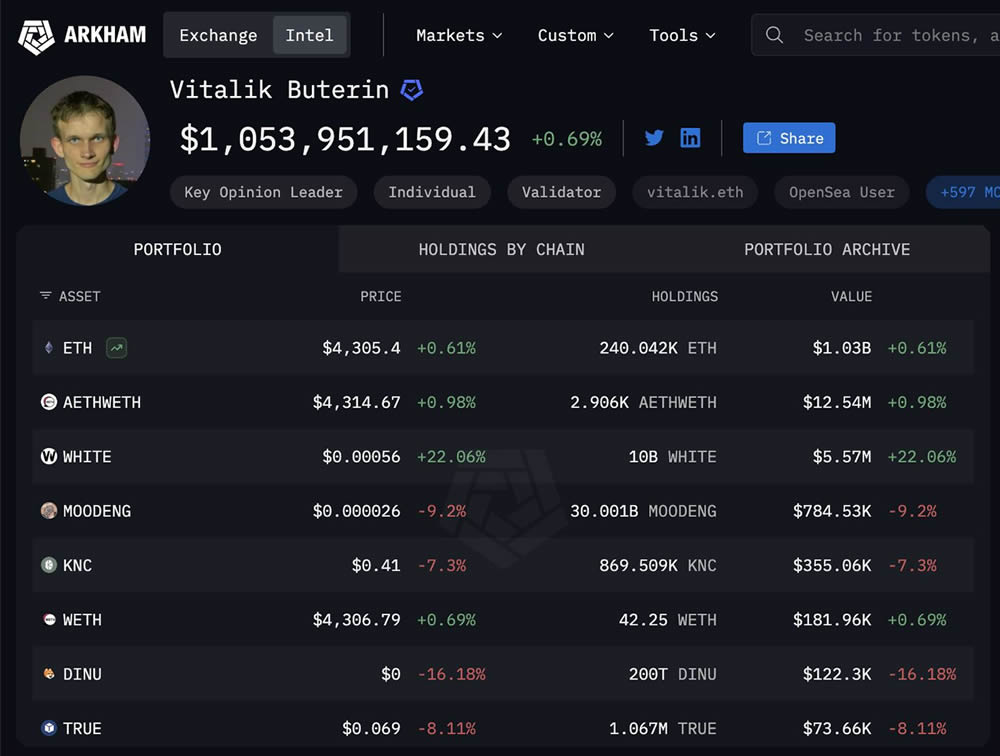Viewport: 1000px width, 756px height.
Task: Click the AETHWETH token icon
Action: (x=48, y=402)
